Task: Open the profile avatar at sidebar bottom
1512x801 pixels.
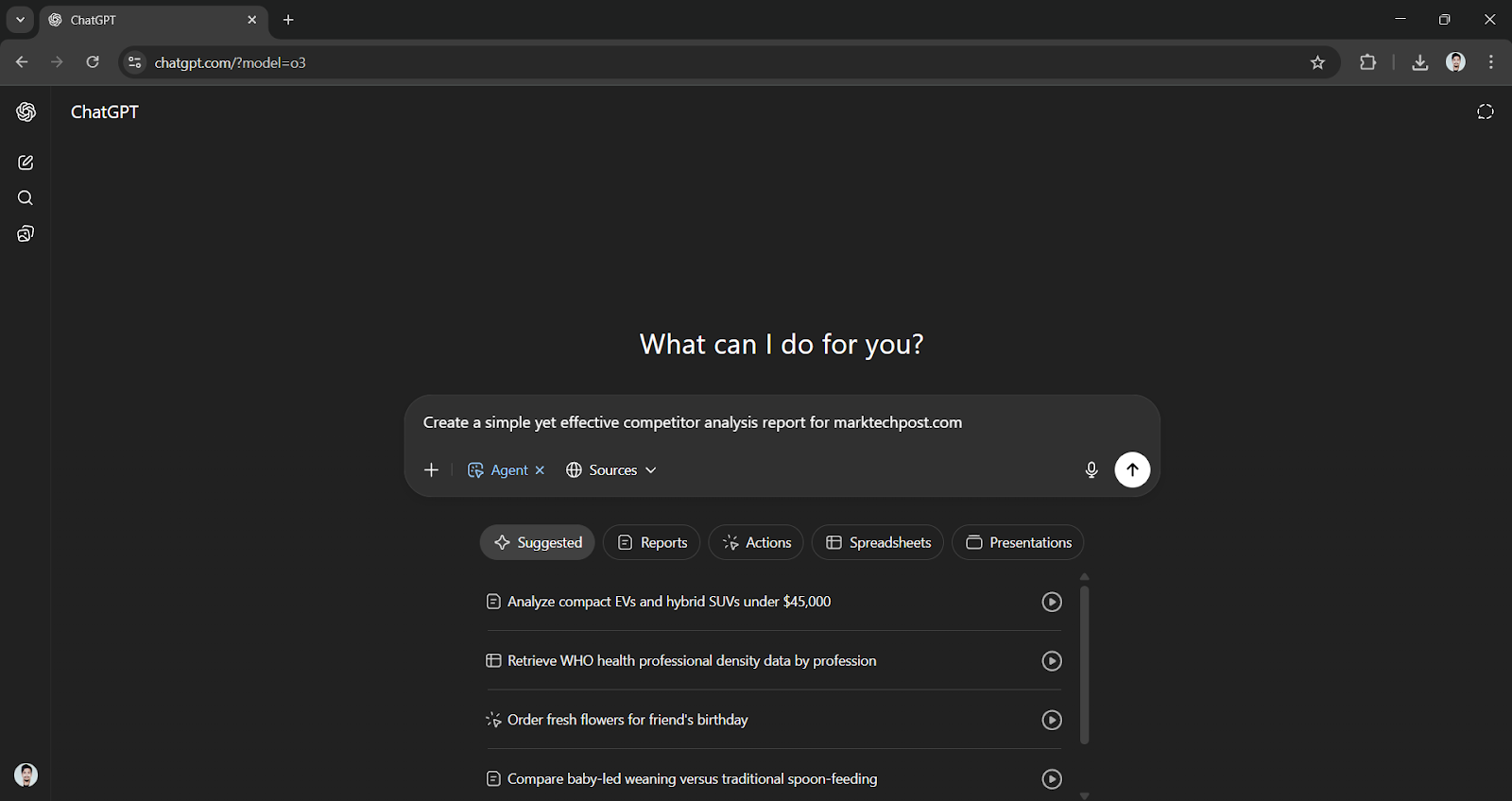Action: [26, 775]
